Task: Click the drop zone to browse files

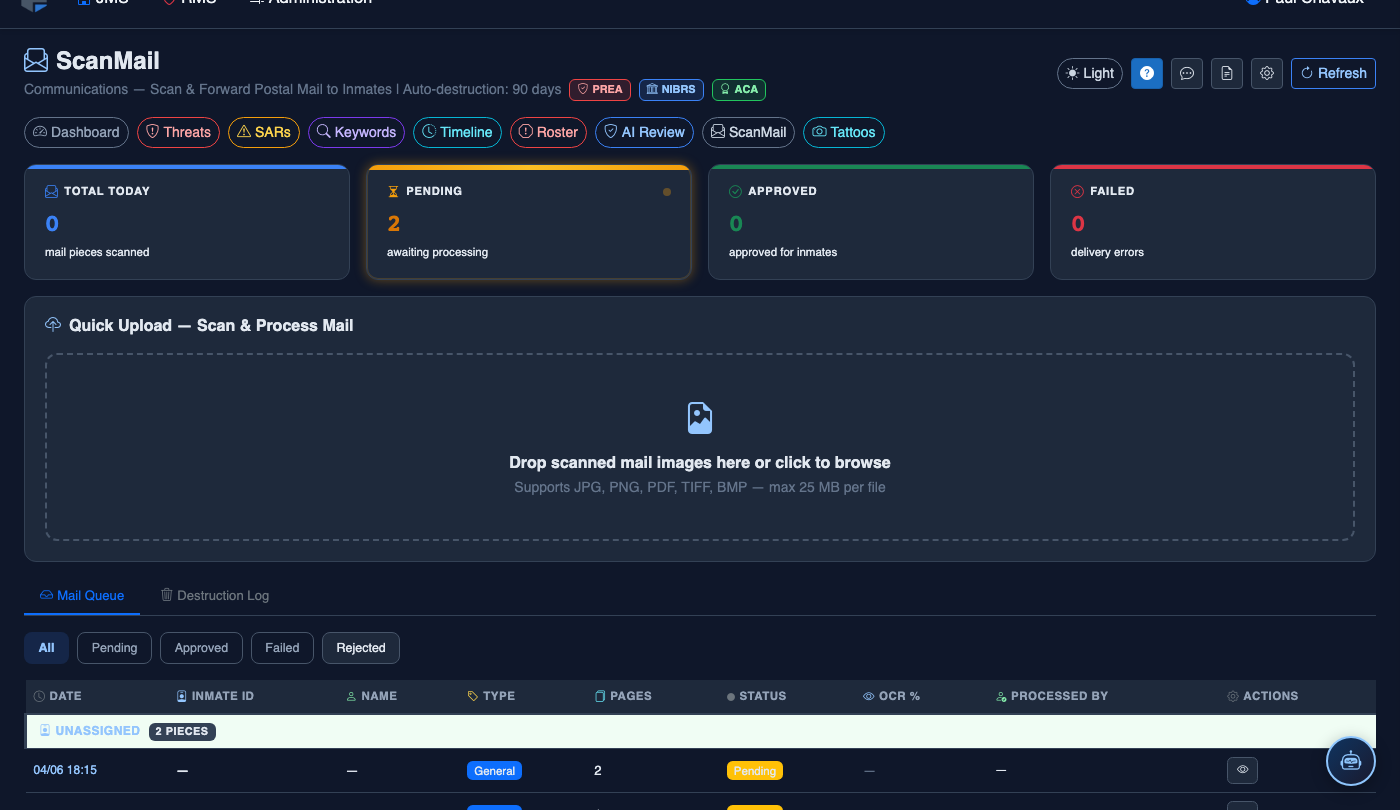Action: (700, 447)
